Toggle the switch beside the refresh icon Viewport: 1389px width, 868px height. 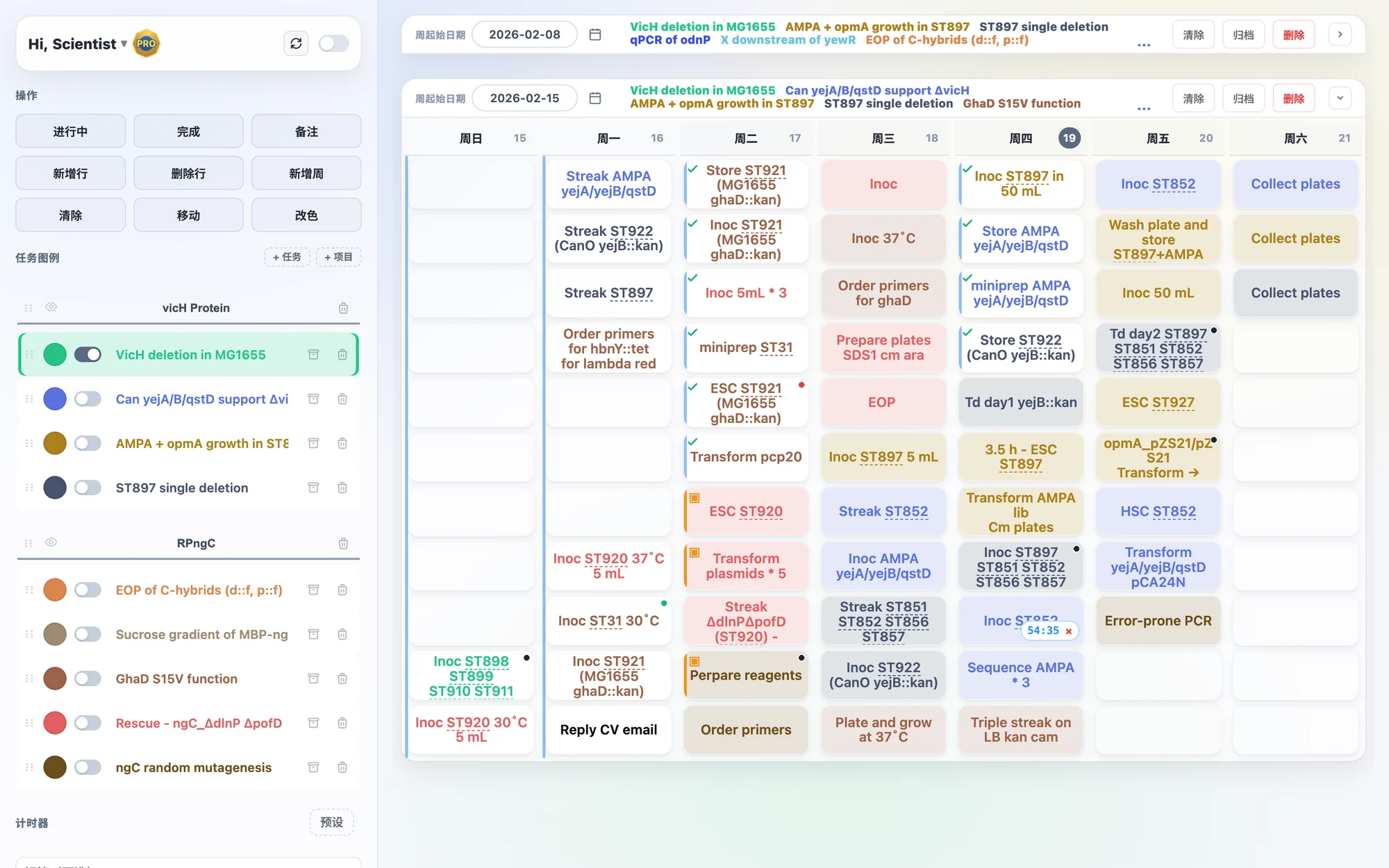tap(333, 44)
